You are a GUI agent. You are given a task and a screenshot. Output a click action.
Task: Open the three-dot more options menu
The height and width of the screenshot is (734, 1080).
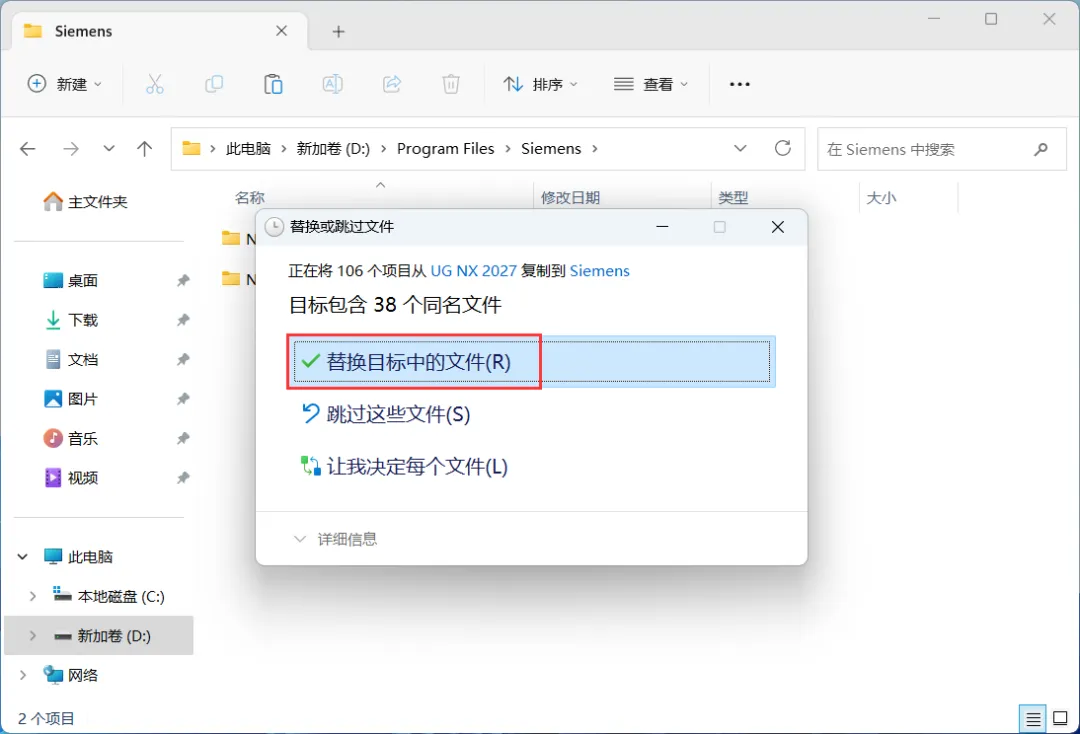click(739, 84)
